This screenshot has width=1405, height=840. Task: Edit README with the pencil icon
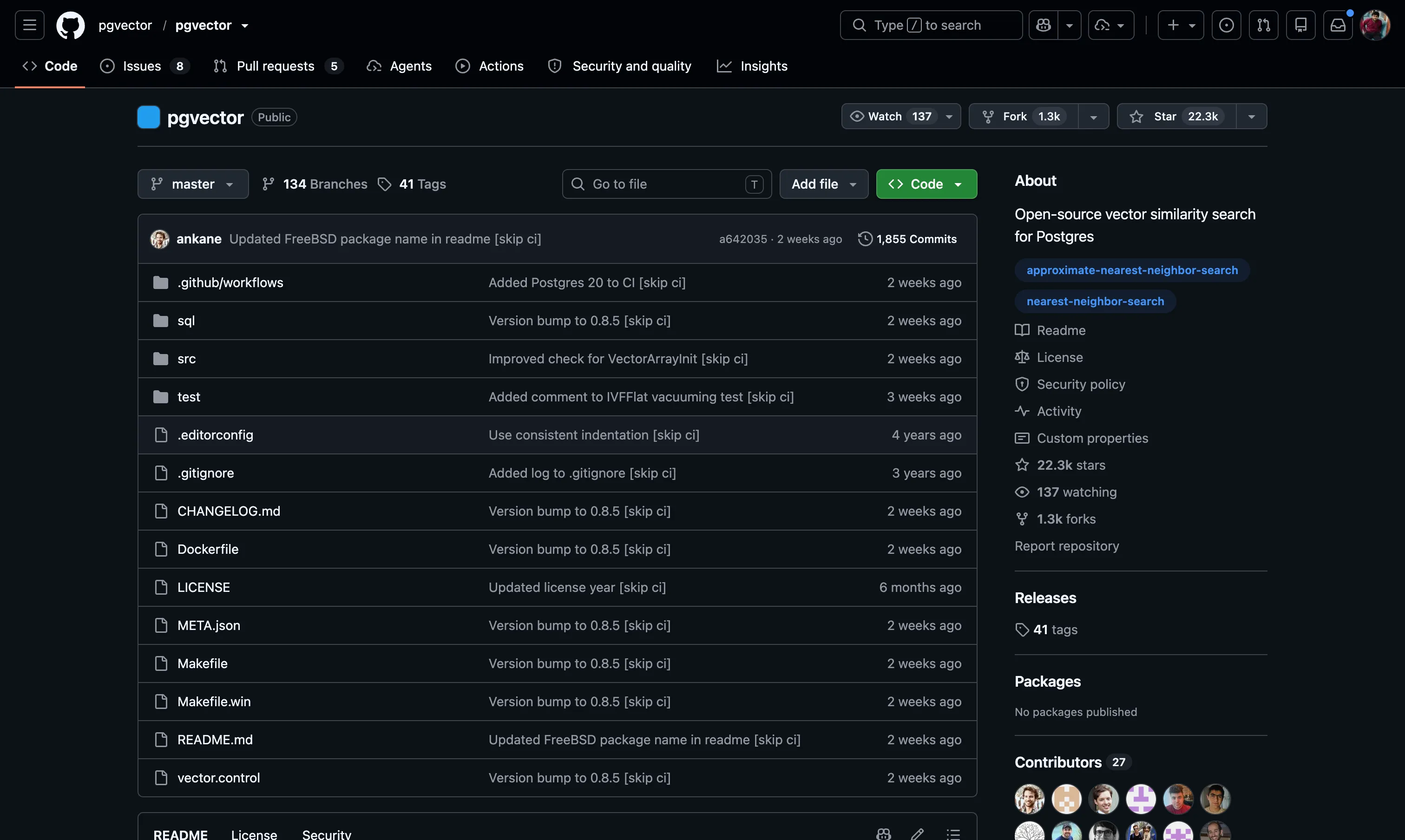click(918, 834)
